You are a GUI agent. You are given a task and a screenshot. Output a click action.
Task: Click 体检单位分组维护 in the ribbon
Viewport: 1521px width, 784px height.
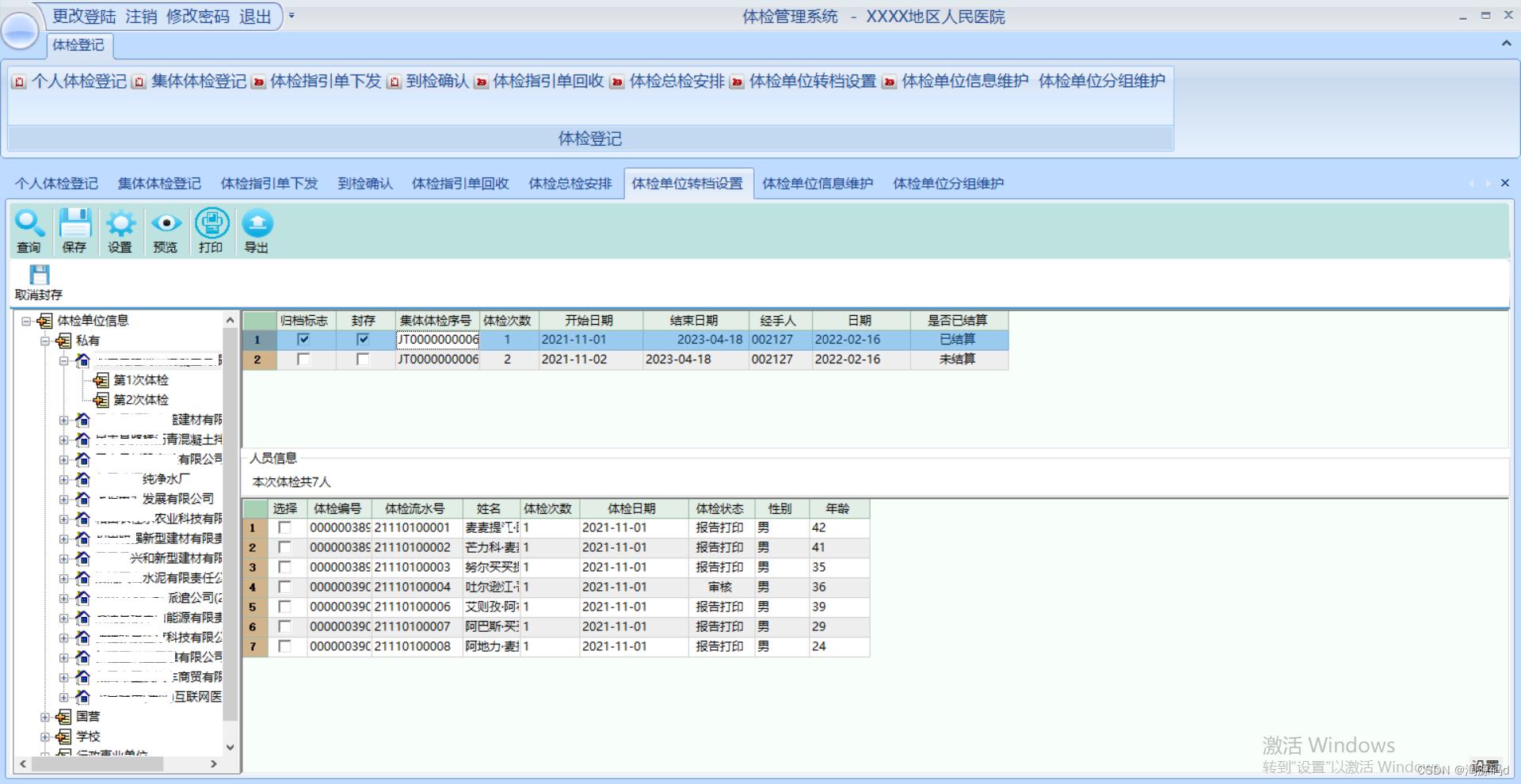[x=1102, y=82]
